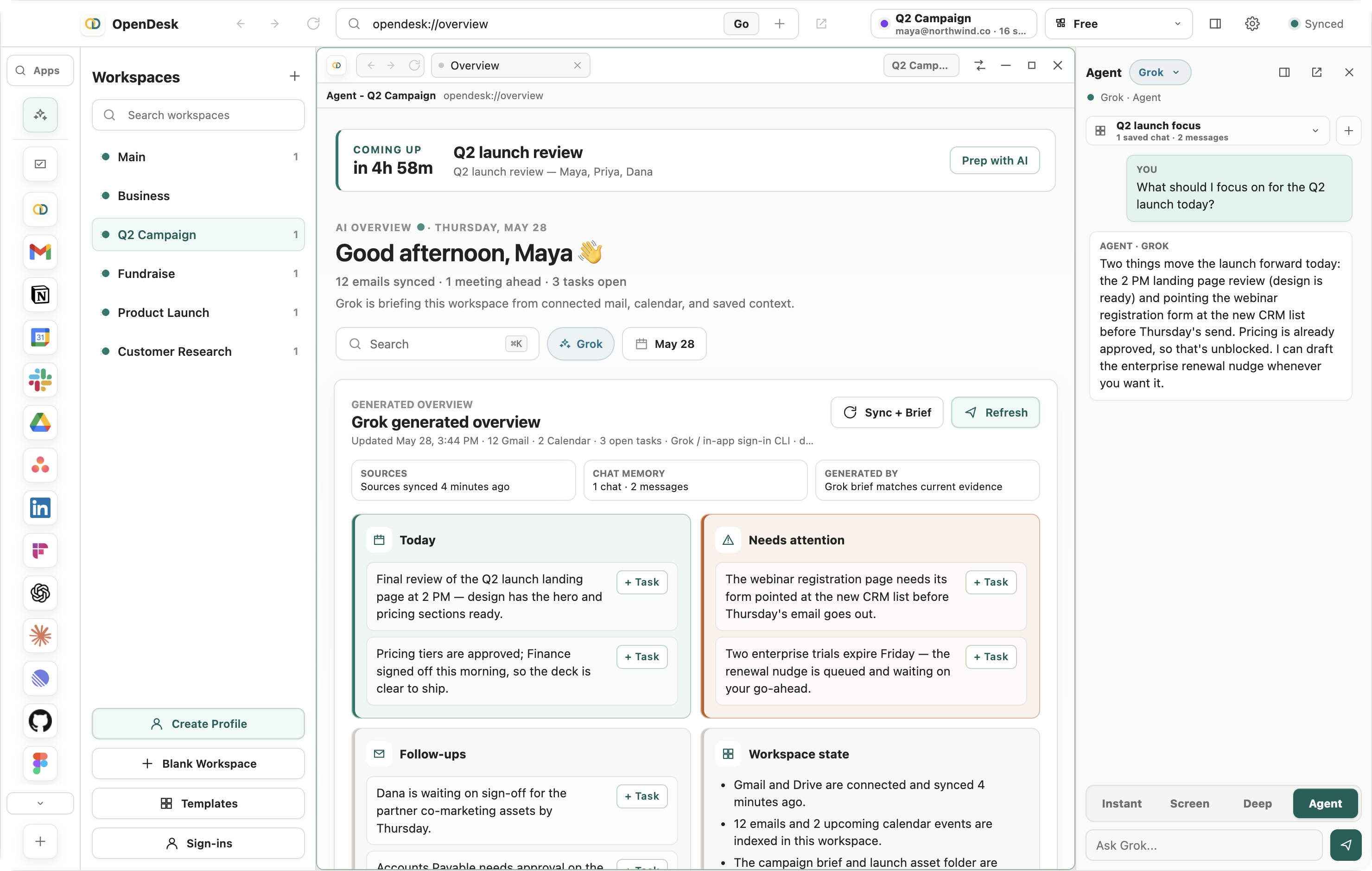The width and height of the screenshot is (1372, 871).
Task: Open Google Calendar from the sidebar
Action: [x=40, y=337]
